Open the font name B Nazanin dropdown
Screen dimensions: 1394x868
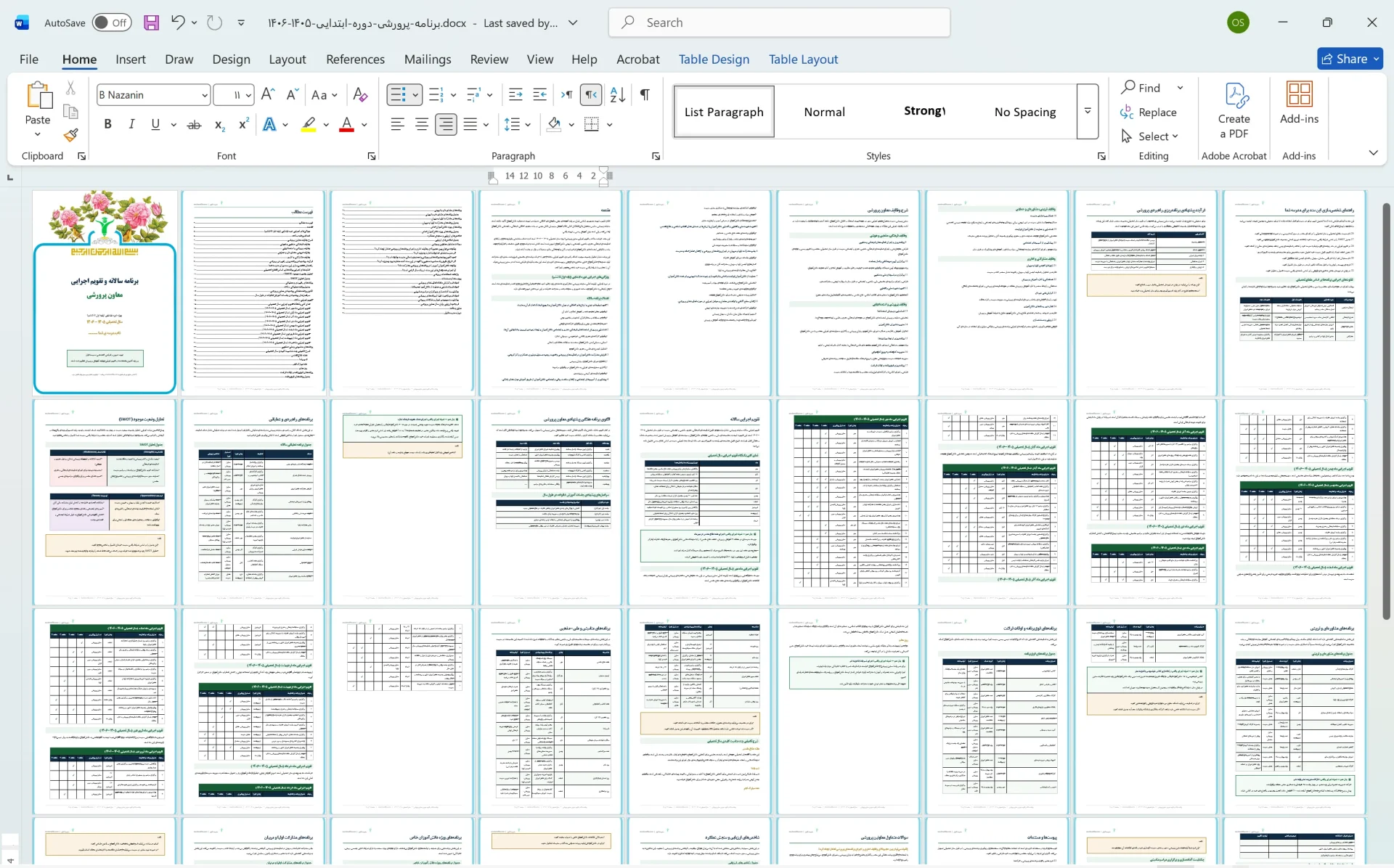click(x=205, y=95)
